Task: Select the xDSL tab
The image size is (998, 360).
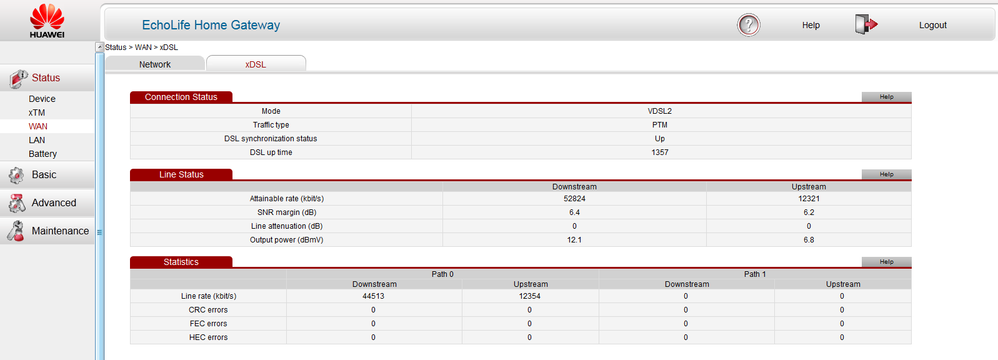Action: pyautogui.click(x=256, y=64)
